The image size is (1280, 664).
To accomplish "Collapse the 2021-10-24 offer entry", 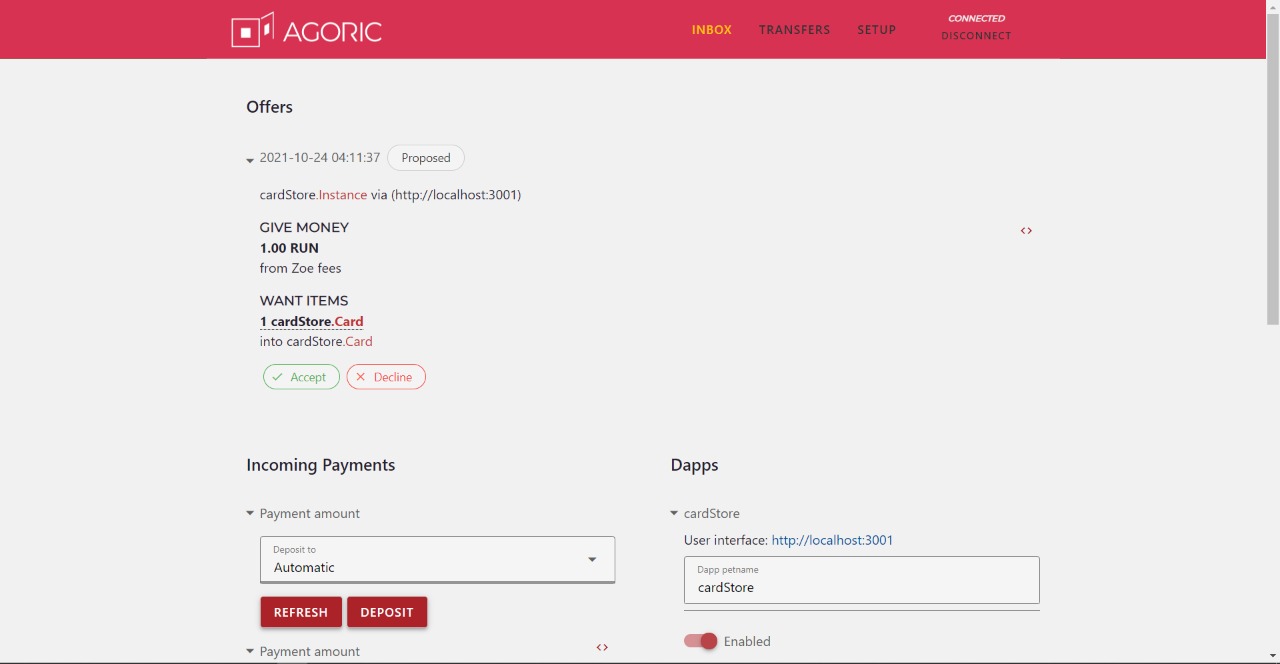I will coord(250,159).
